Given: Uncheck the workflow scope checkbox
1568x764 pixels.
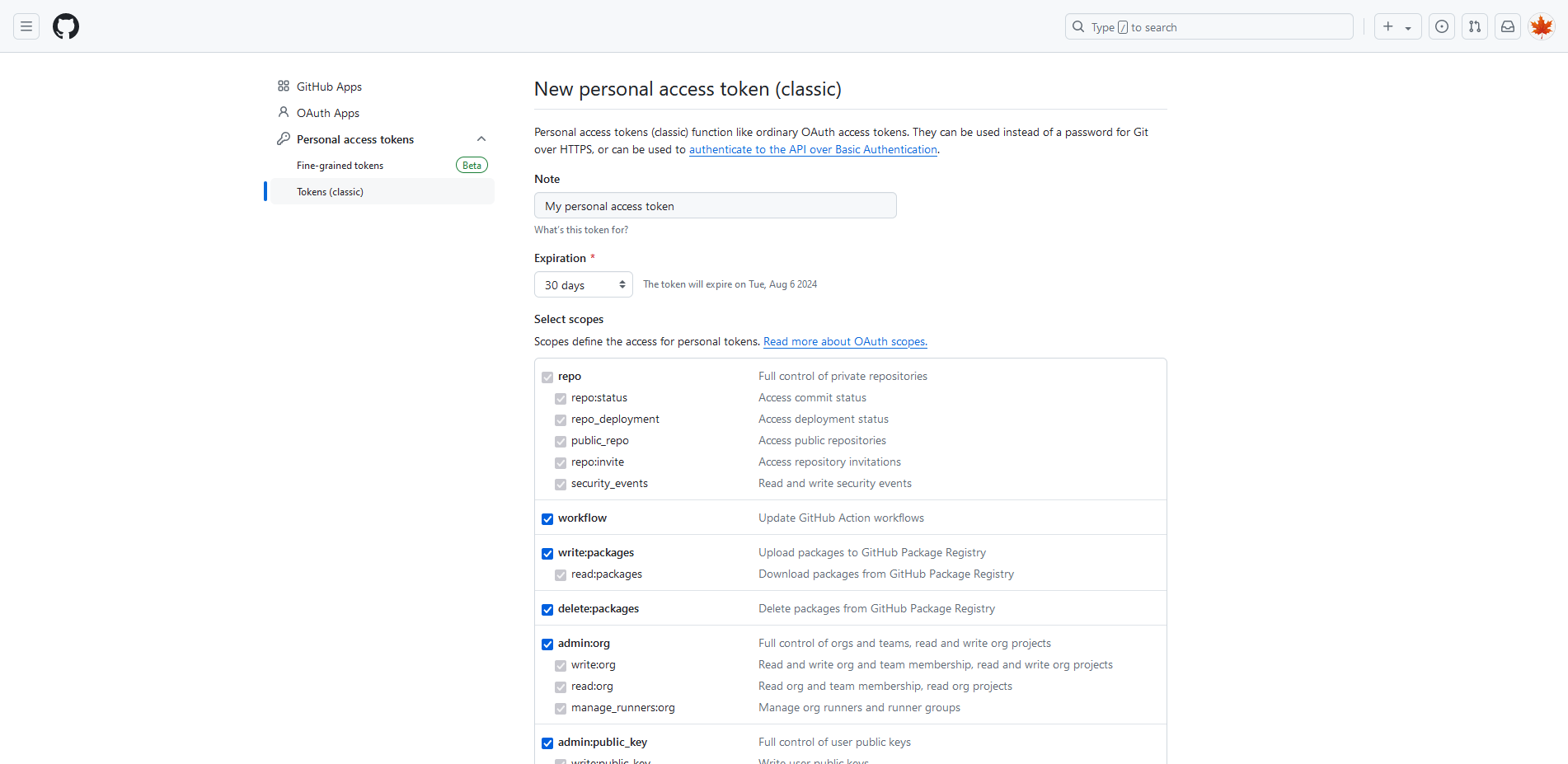Looking at the screenshot, I should (547, 519).
